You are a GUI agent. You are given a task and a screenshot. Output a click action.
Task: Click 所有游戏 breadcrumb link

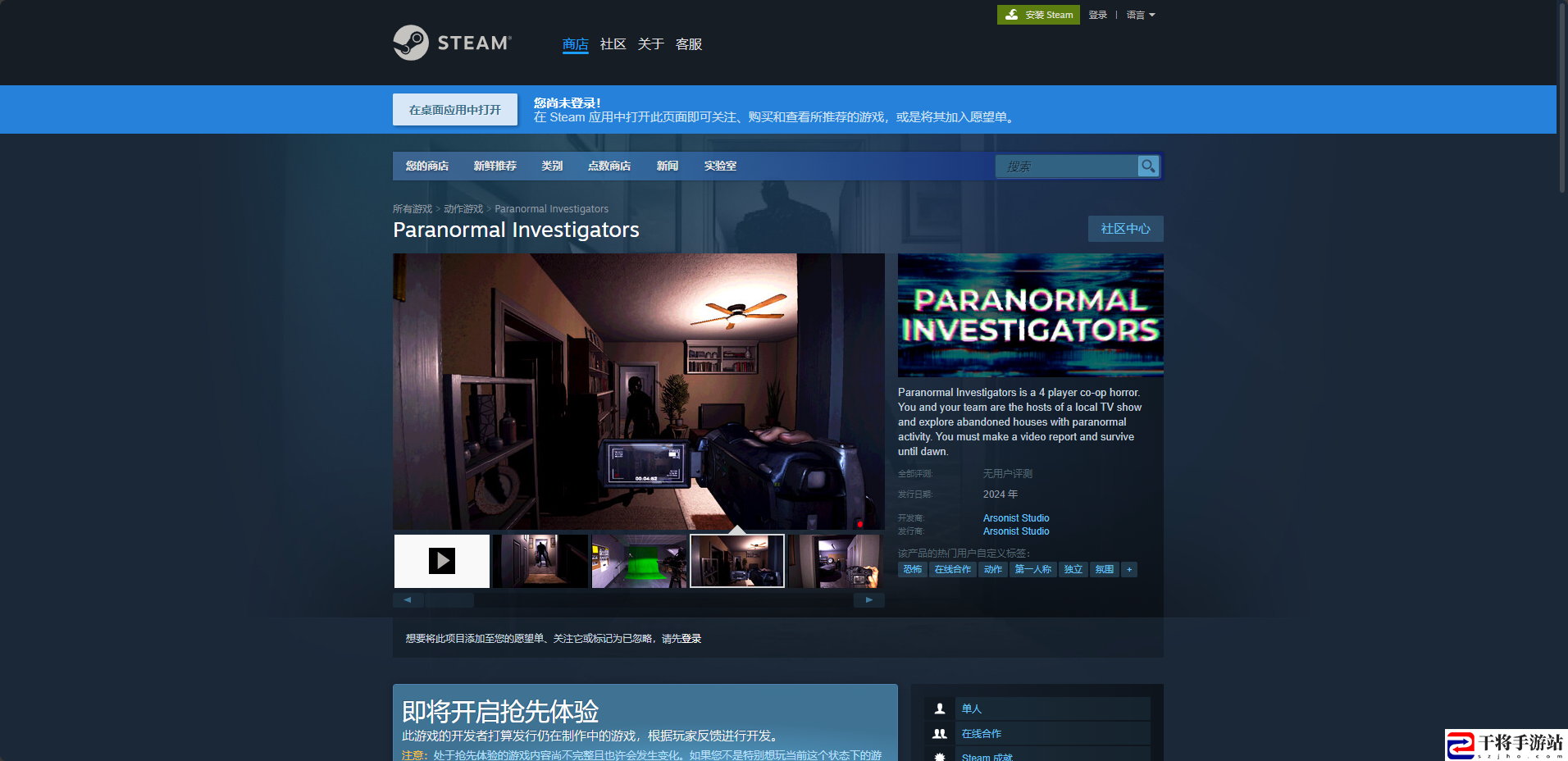pos(413,209)
